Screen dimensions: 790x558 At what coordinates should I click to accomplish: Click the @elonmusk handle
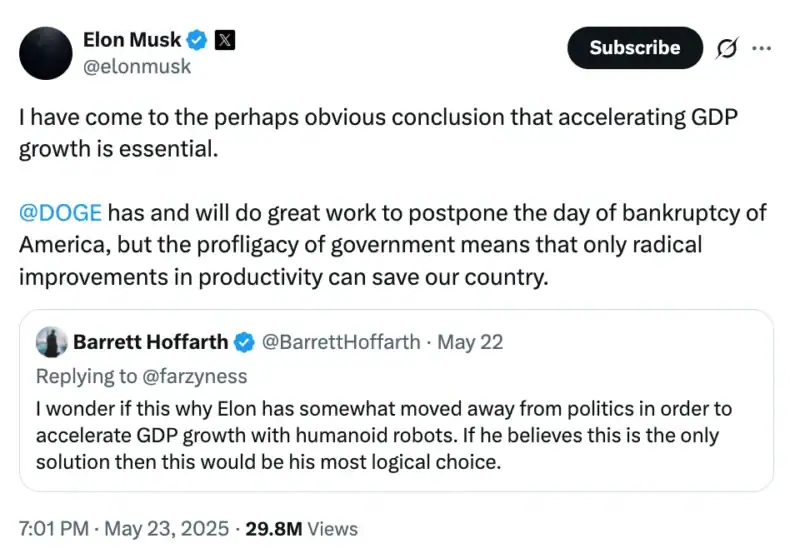pos(137,66)
